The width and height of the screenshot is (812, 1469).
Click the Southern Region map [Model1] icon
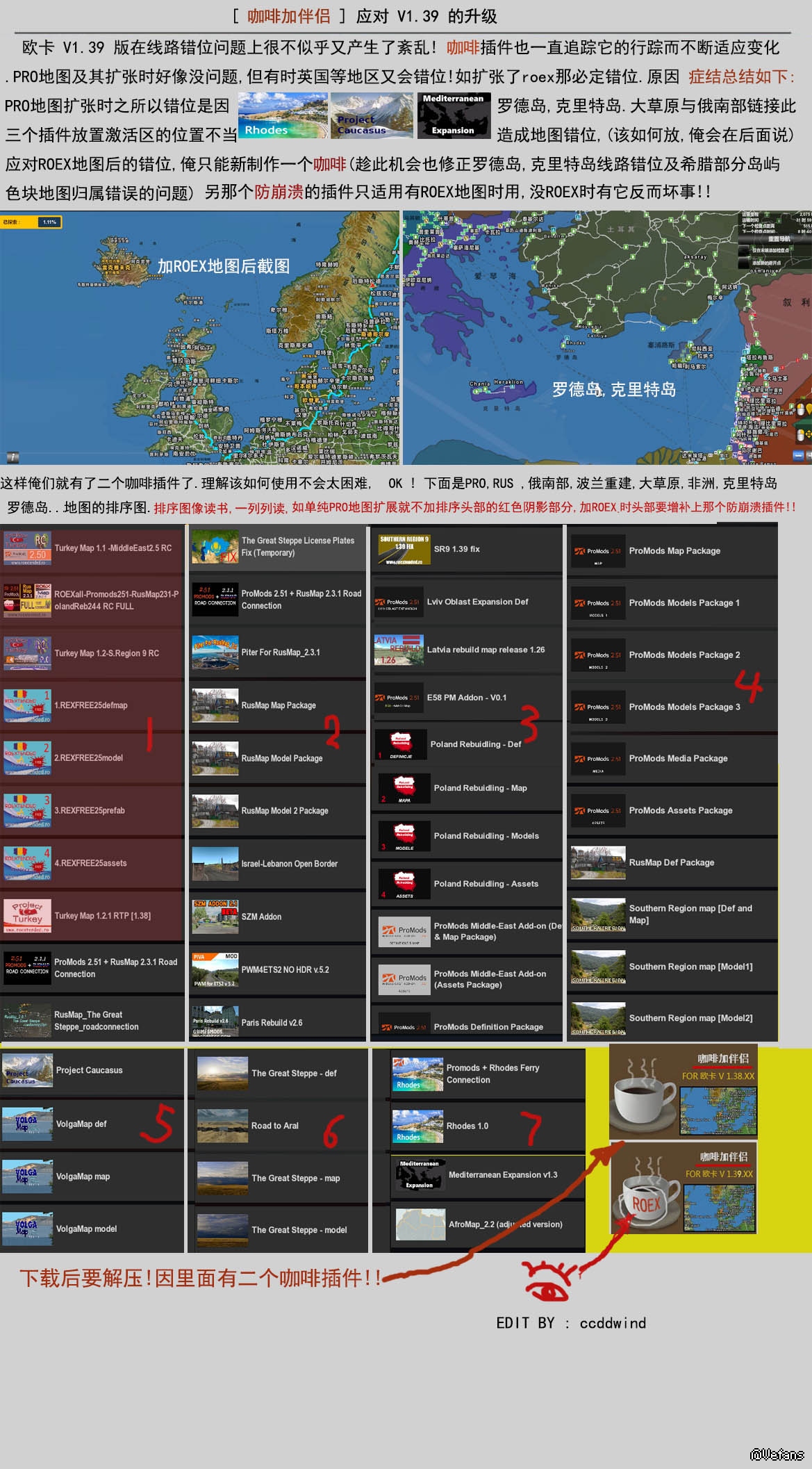pyautogui.click(x=598, y=967)
